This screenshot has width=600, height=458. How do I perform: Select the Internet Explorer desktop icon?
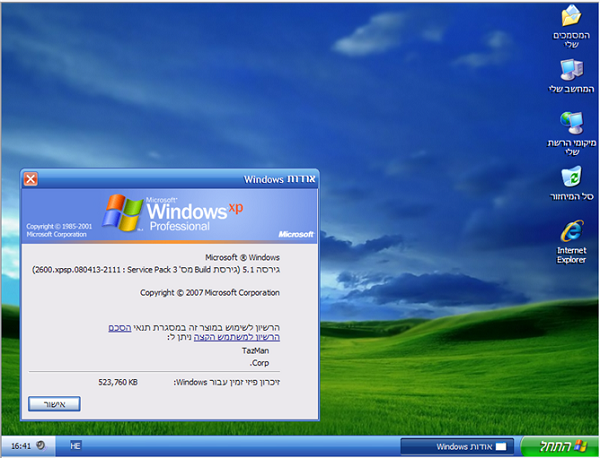[571, 241]
